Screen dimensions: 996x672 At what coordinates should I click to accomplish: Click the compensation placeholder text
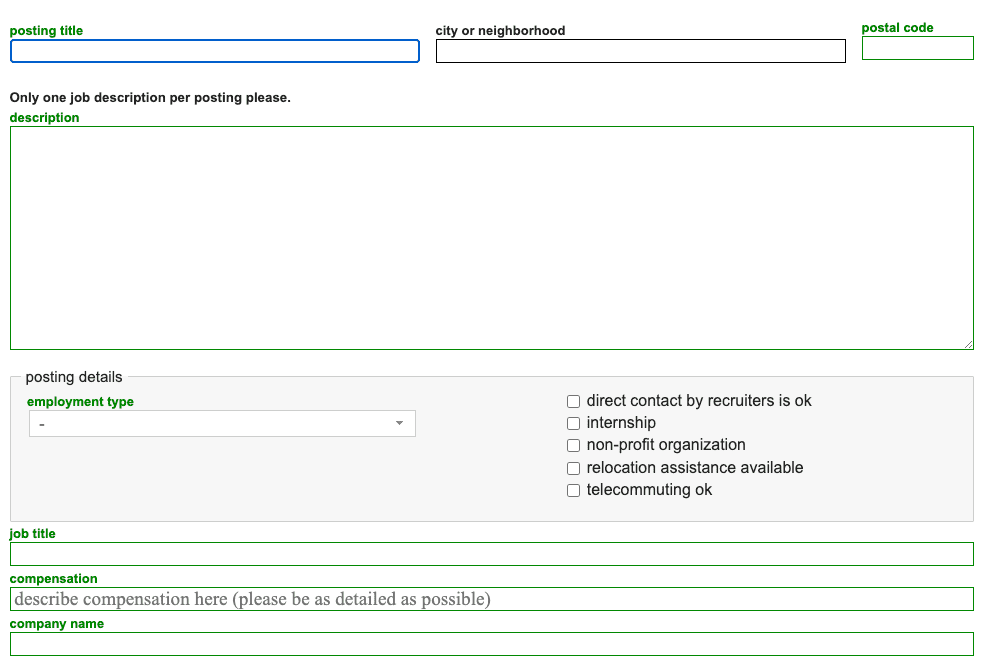point(250,598)
